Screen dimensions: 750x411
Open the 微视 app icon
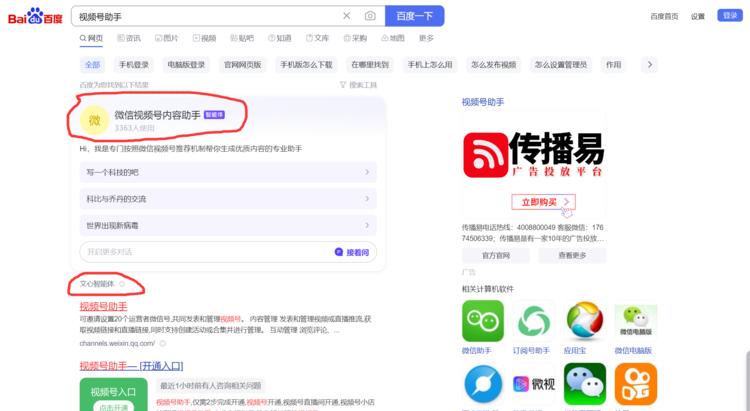(x=534, y=384)
